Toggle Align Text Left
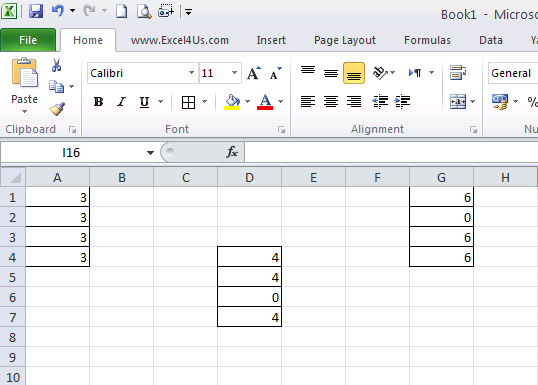 pyautogui.click(x=308, y=102)
